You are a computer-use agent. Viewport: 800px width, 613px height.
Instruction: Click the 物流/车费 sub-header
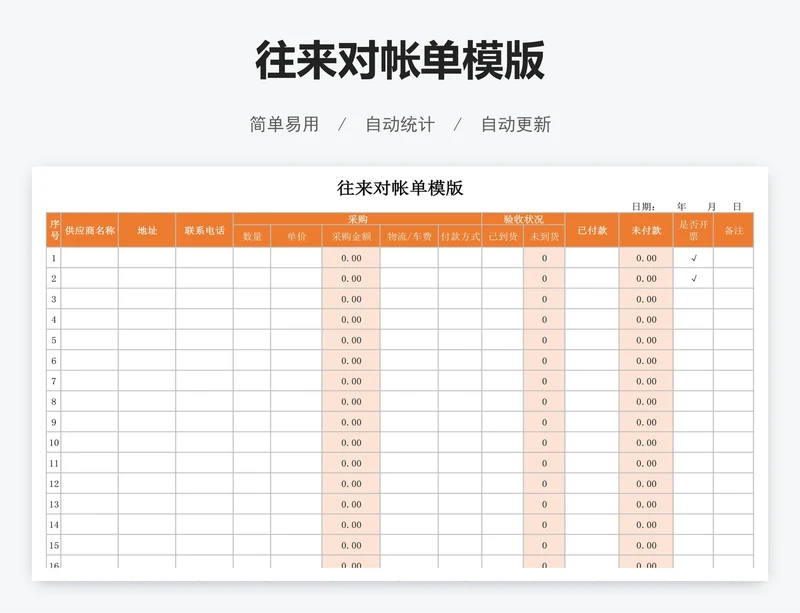click(x=409, y=237)
